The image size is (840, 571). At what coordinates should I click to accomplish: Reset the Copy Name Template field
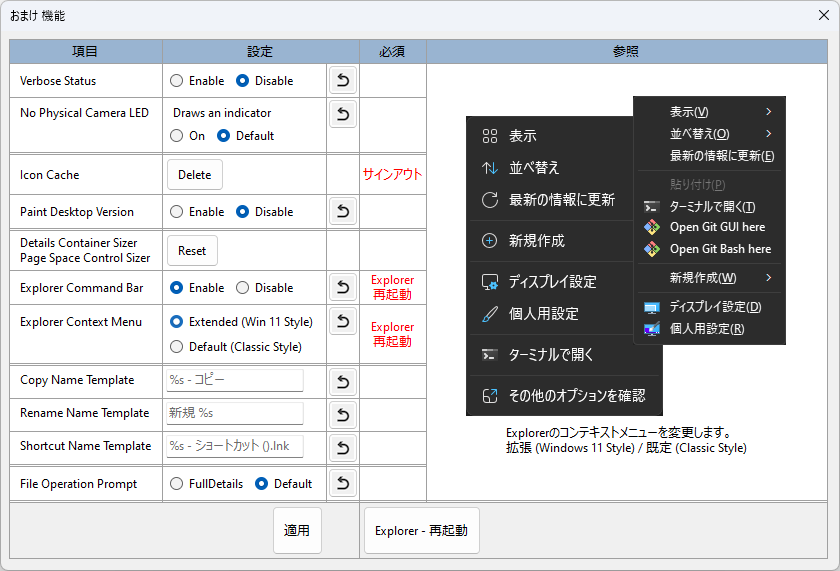(343, 381)
